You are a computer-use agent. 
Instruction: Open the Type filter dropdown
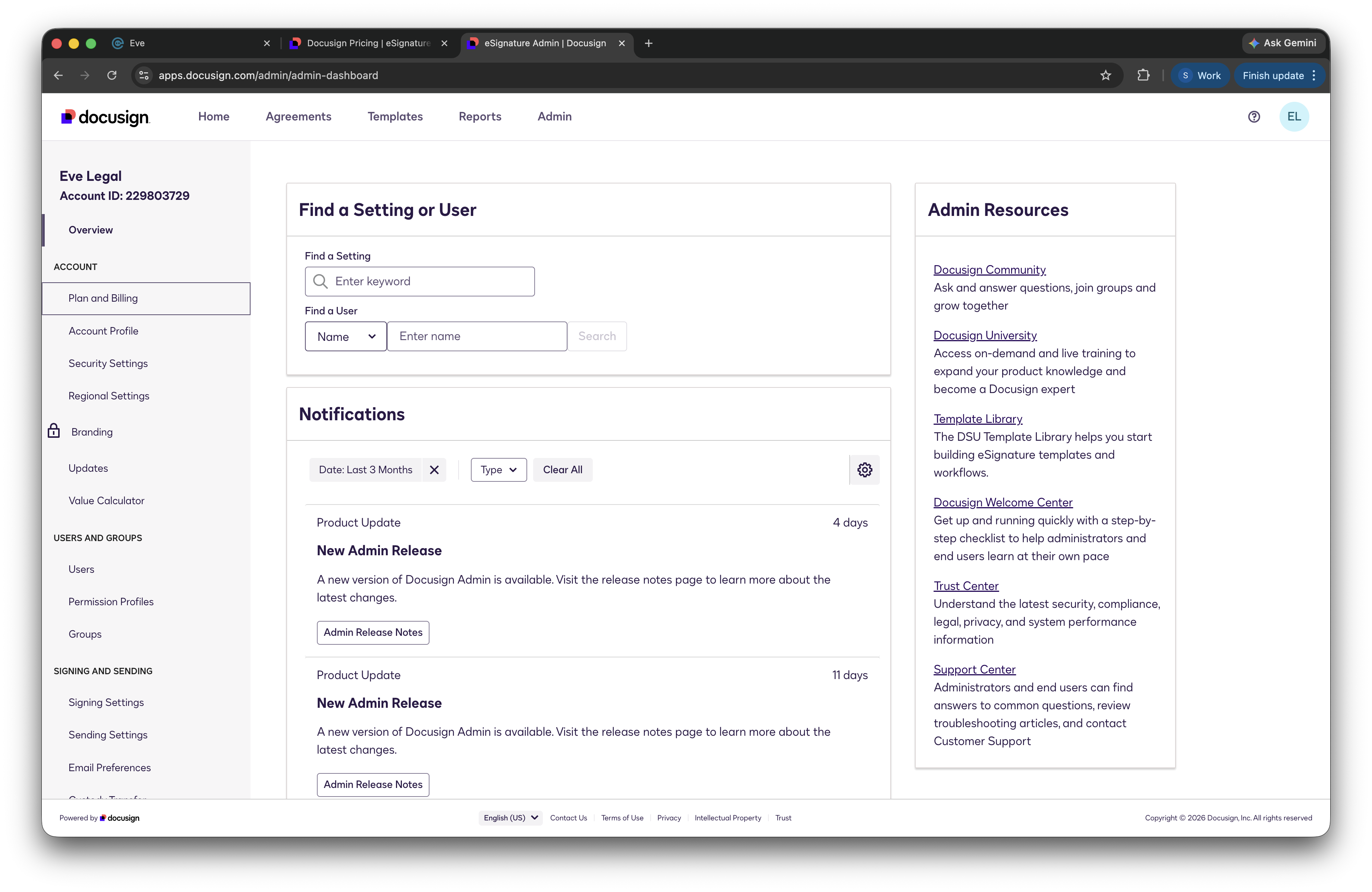click(x=498, y=470)
